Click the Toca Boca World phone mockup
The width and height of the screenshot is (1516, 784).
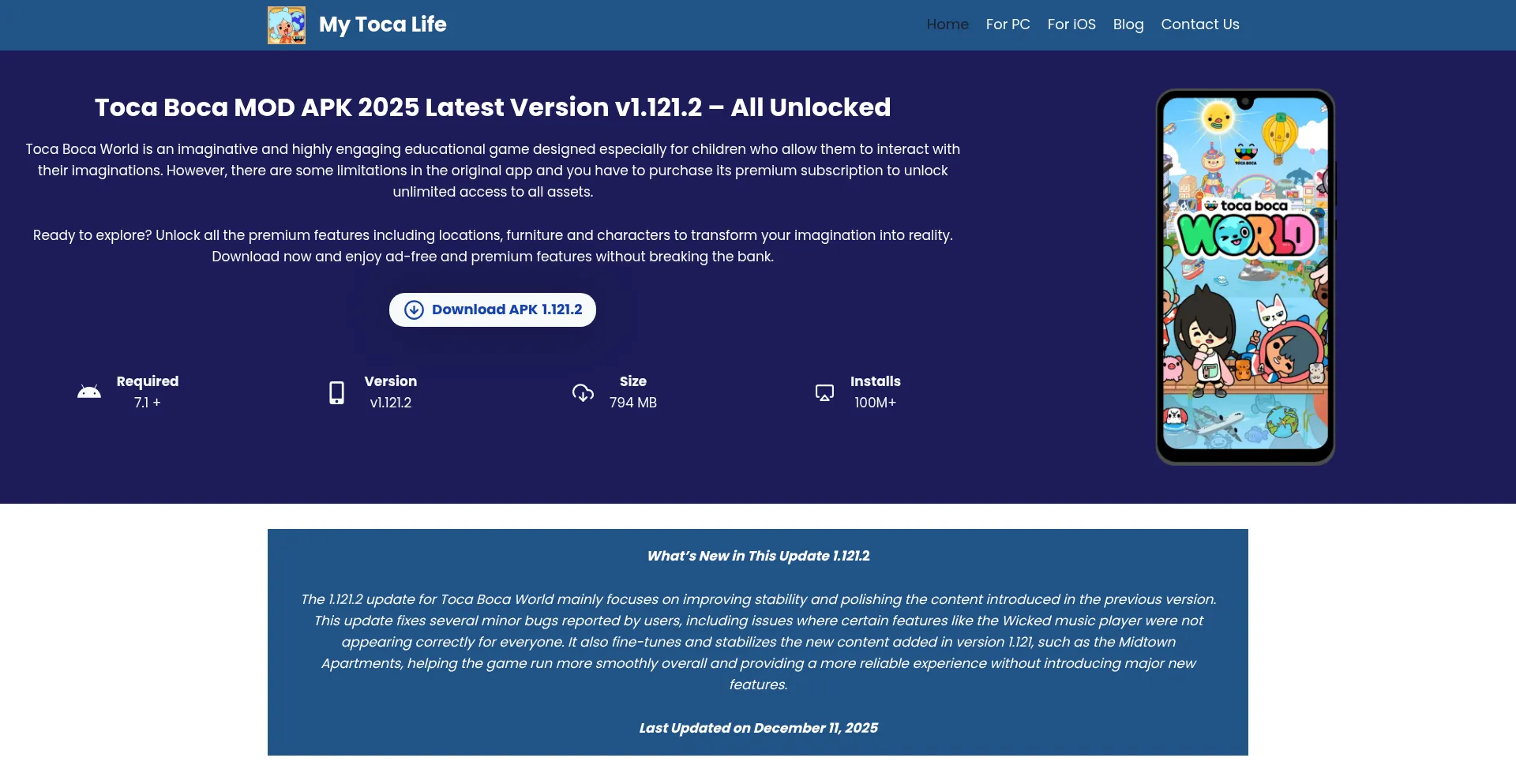[1245, 276]
